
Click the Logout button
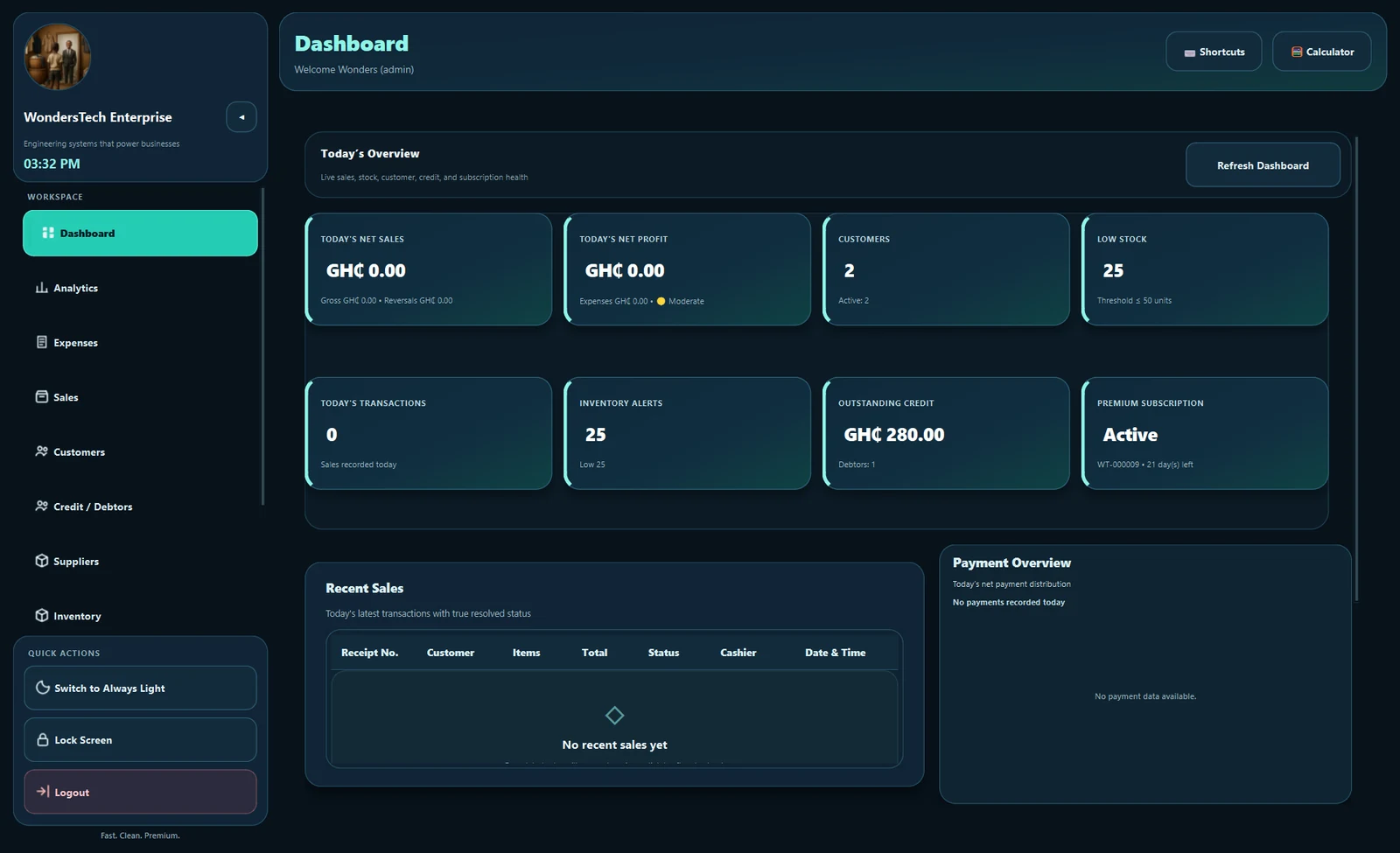pos(140,792)
